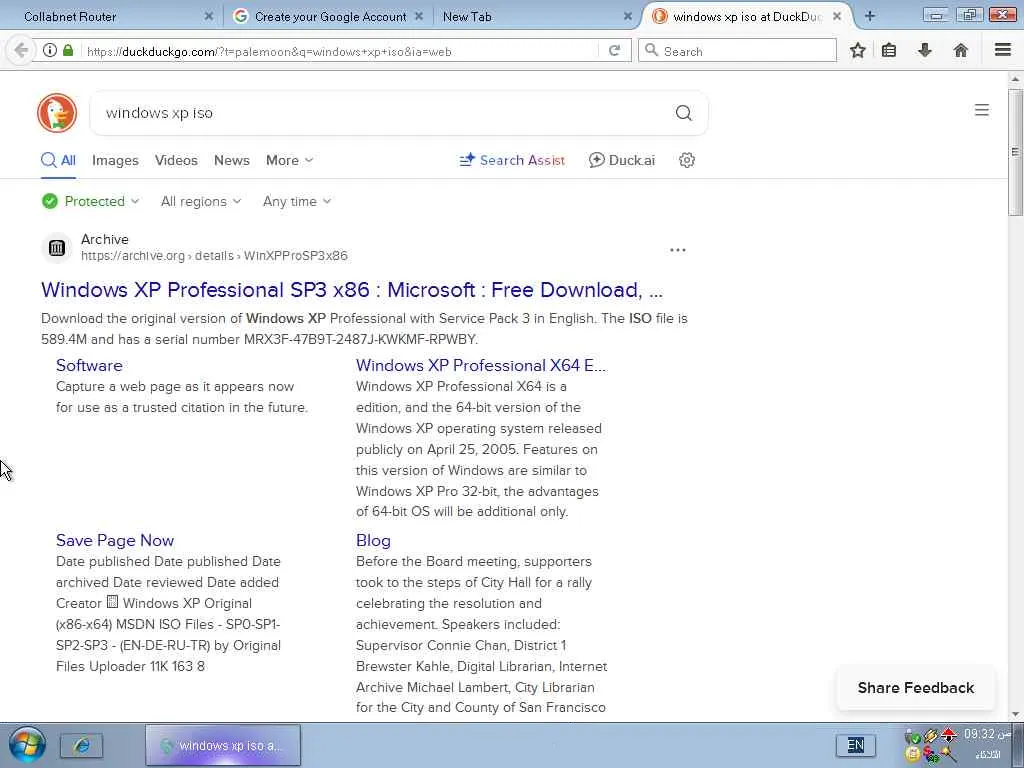Open the downloads arrow icon
The image size is (1024, 768).
pos(925,50)
